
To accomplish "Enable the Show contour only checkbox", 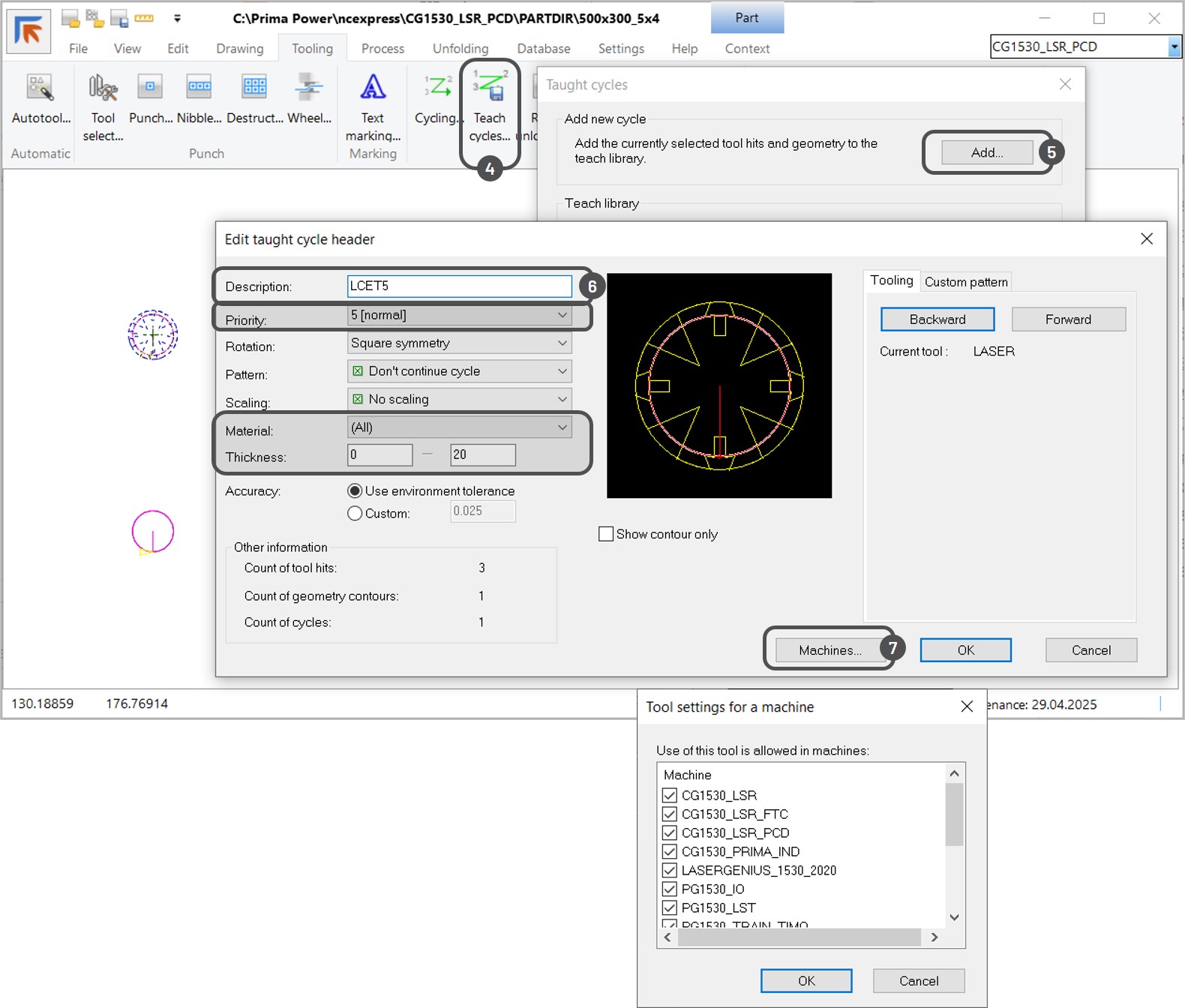I will (606, 534).
